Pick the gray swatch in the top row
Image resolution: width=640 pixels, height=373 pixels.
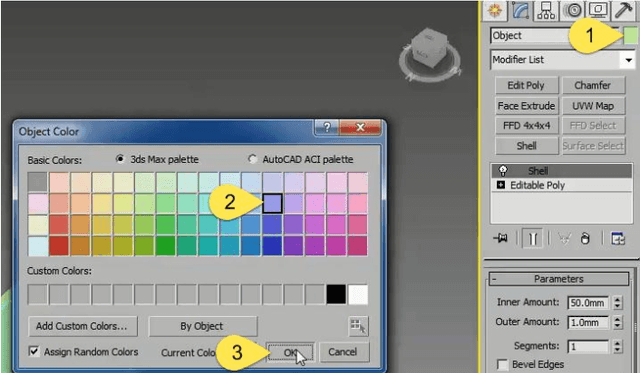pyautogui.click(x=38, y=182)
